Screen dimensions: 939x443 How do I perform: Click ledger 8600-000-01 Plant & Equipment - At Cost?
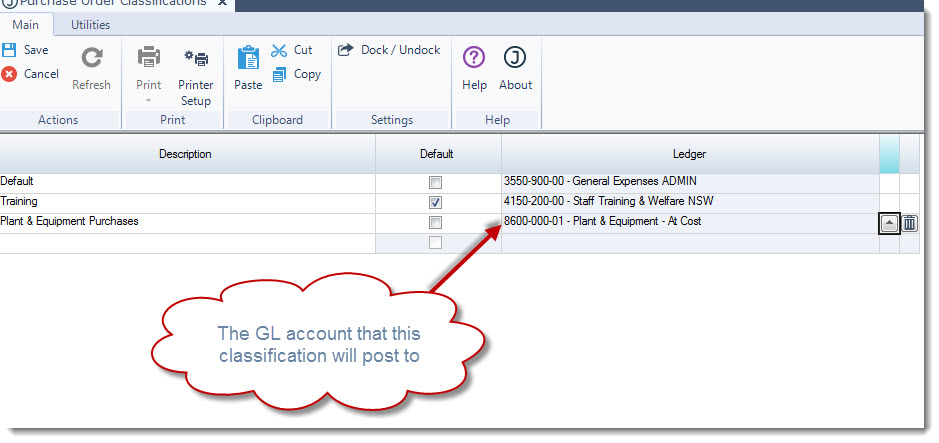coord(690,223)
